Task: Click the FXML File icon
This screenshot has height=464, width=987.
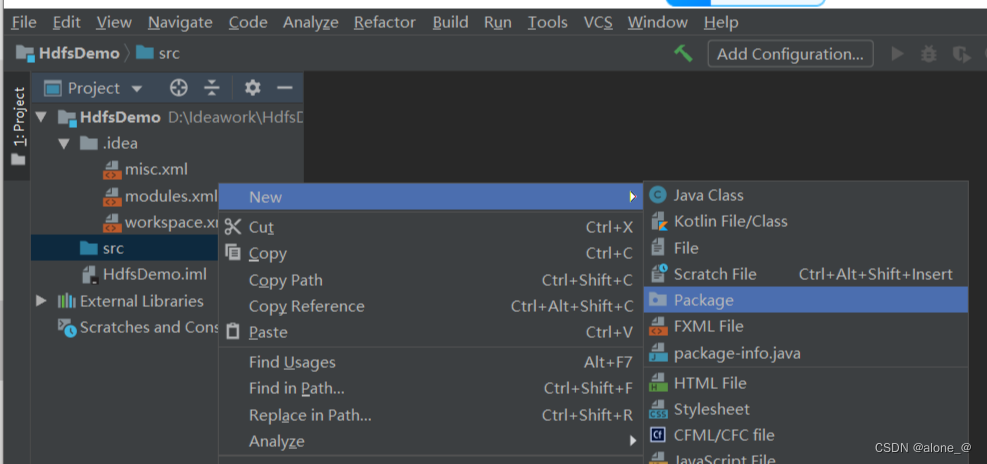Action: [x=658, y=326]
